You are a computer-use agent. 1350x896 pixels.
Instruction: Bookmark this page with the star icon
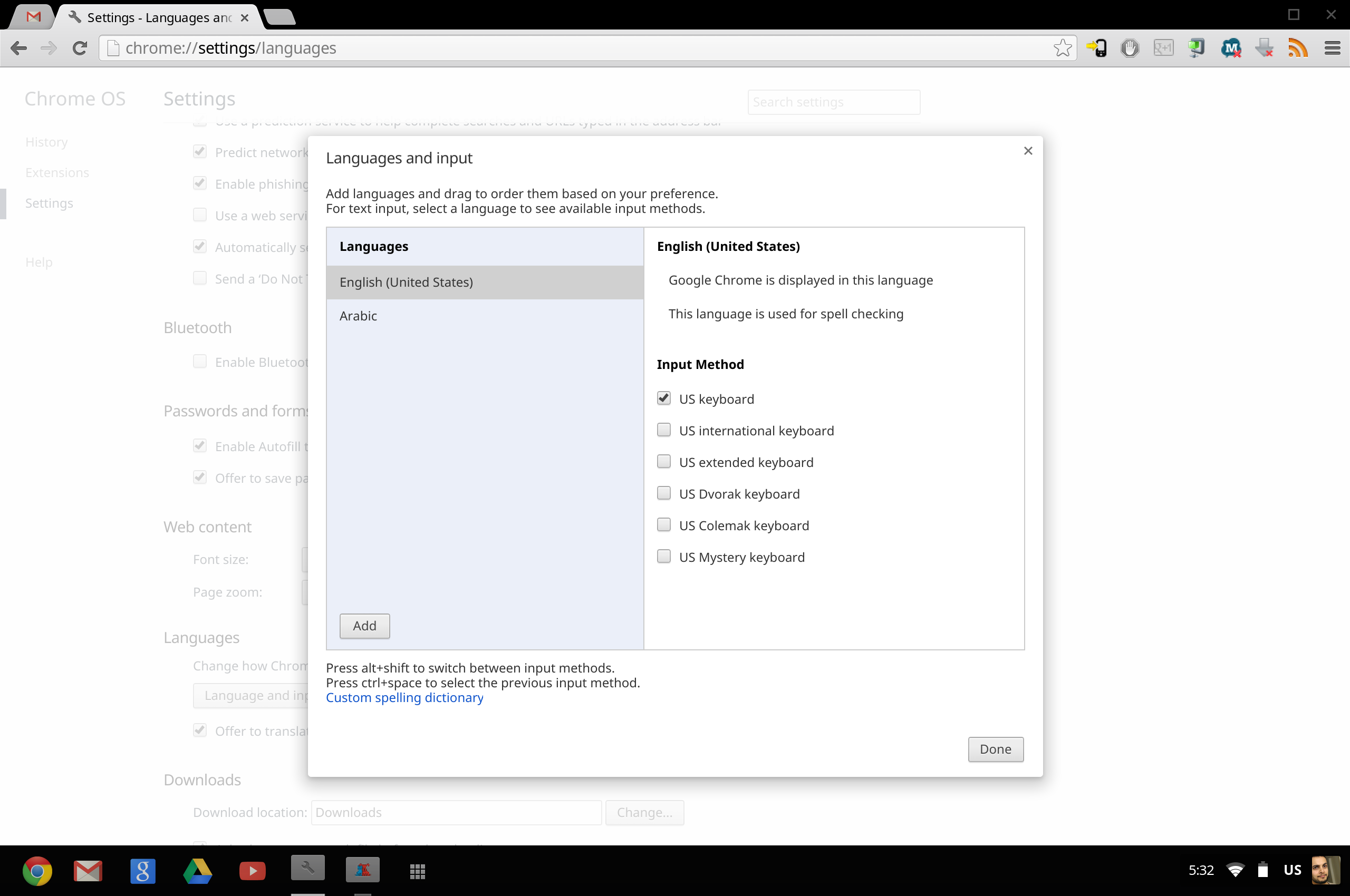pos(1063,48)
